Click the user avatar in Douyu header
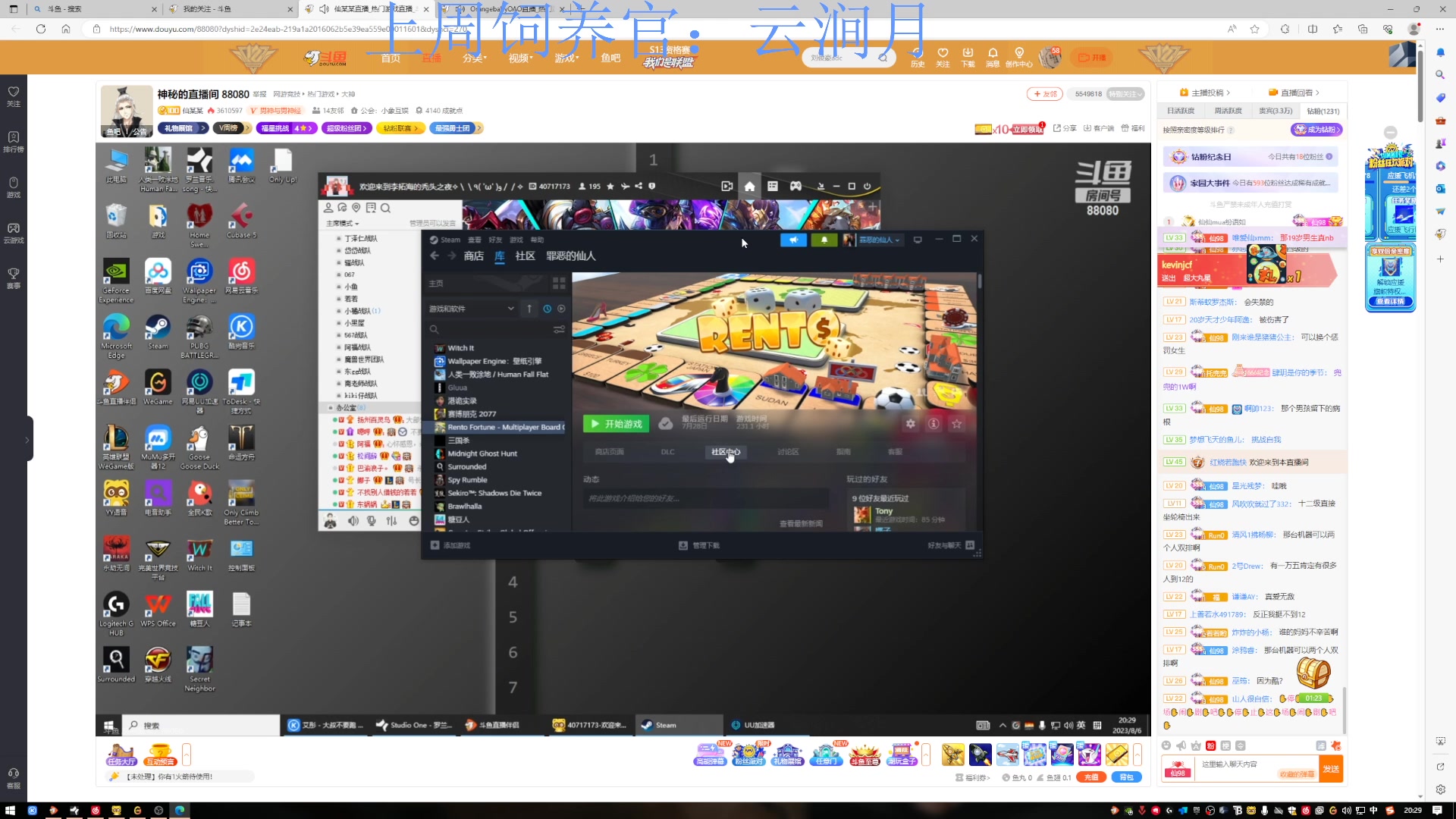The image size is (1456, 819). tap(1050, 57)
